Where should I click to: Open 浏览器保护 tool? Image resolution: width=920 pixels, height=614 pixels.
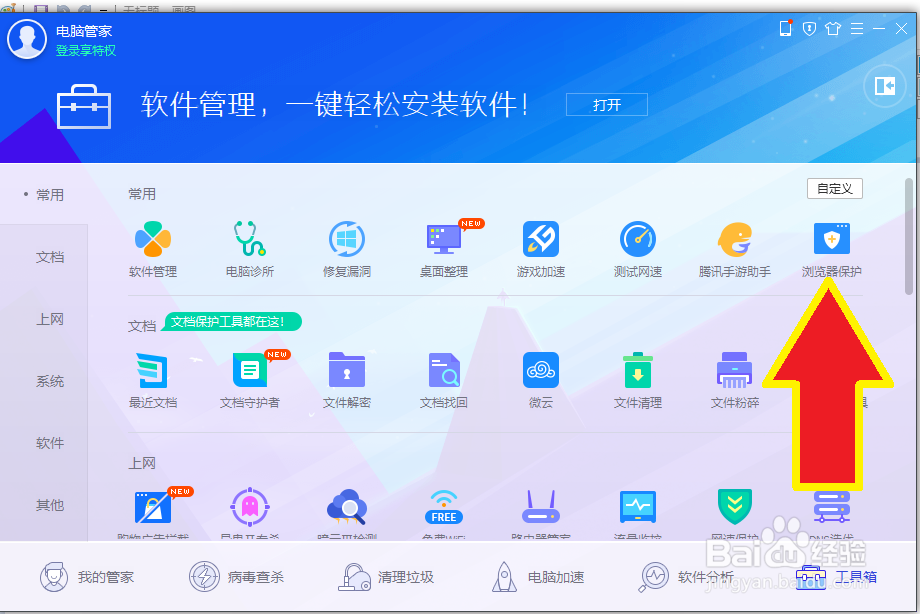point(831,248)
